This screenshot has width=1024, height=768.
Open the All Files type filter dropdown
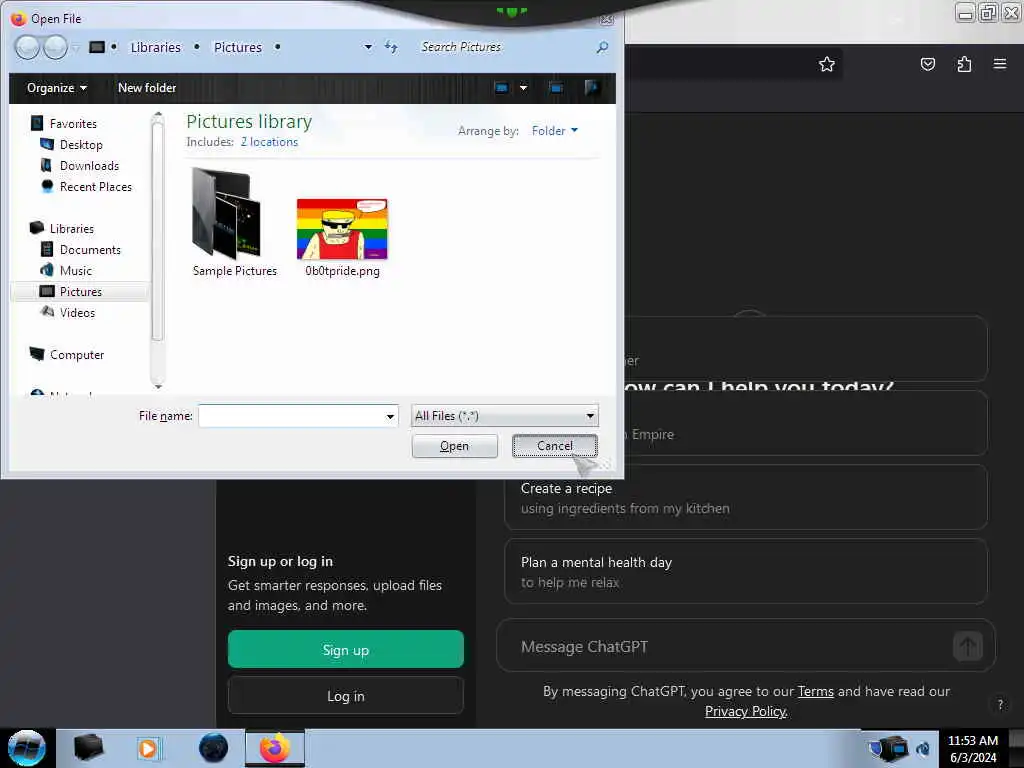tap(504, 416)
